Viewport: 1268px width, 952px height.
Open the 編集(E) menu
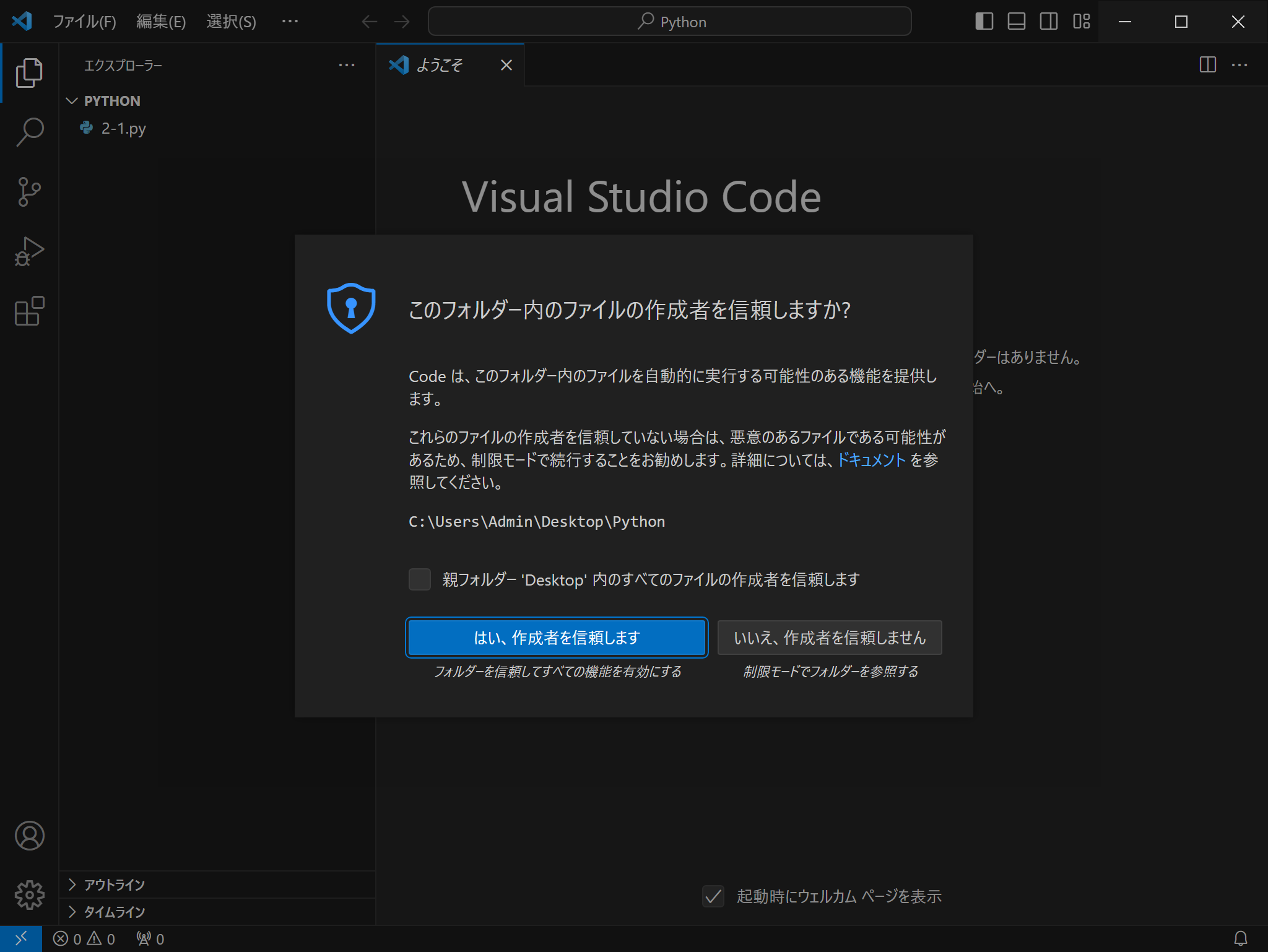point(161,22)
